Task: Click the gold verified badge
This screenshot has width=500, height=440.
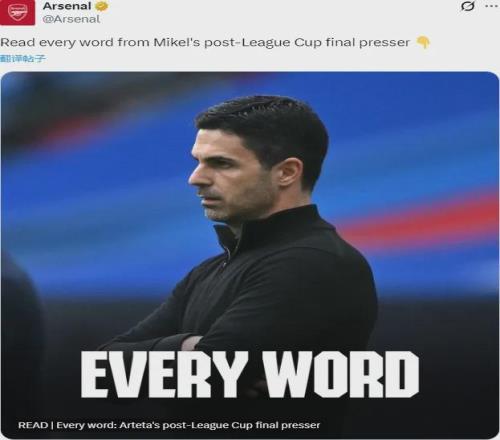Action: pos(101,6)
